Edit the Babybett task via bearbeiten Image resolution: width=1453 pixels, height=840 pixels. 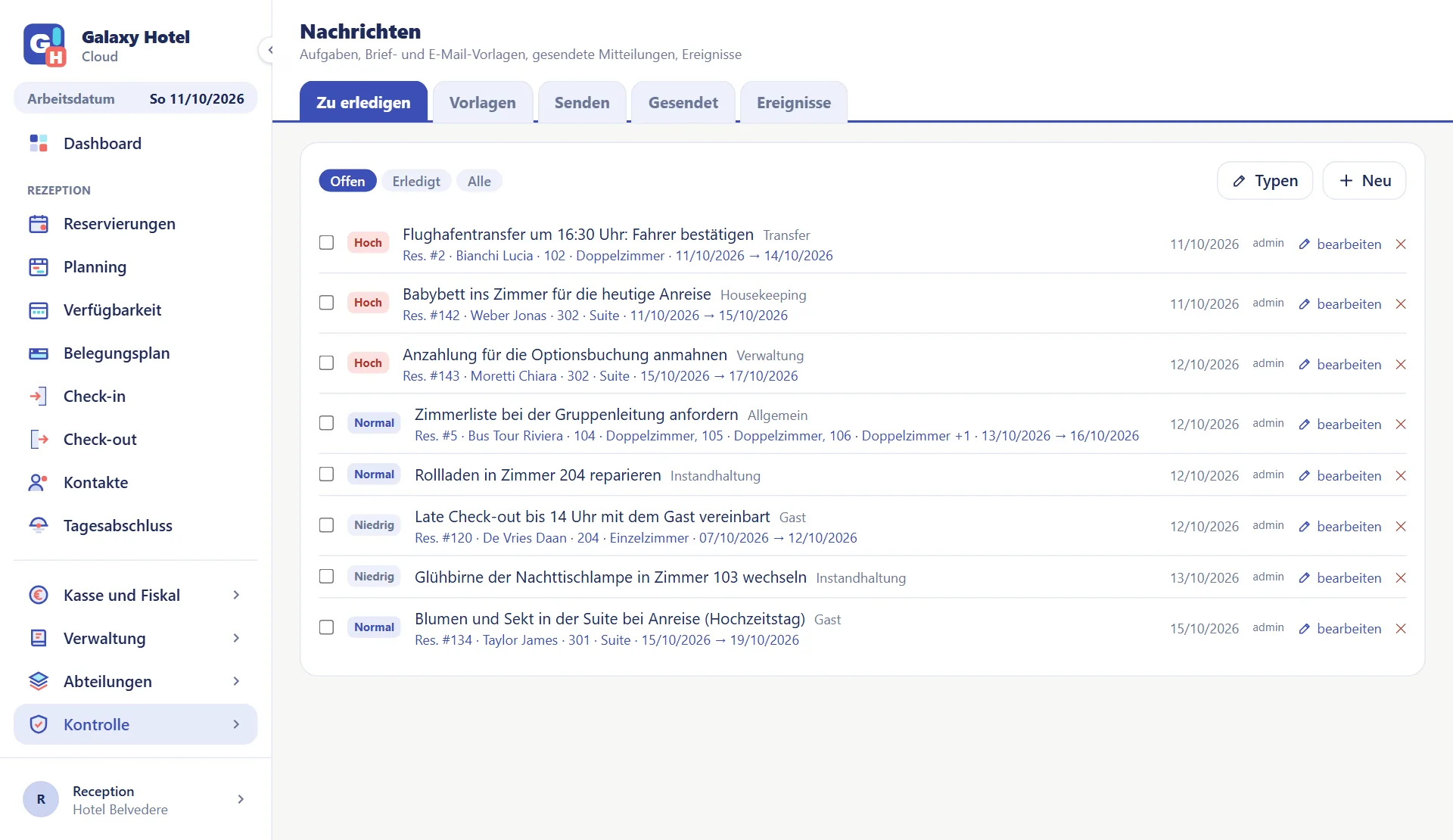(x=1340, y=304)
